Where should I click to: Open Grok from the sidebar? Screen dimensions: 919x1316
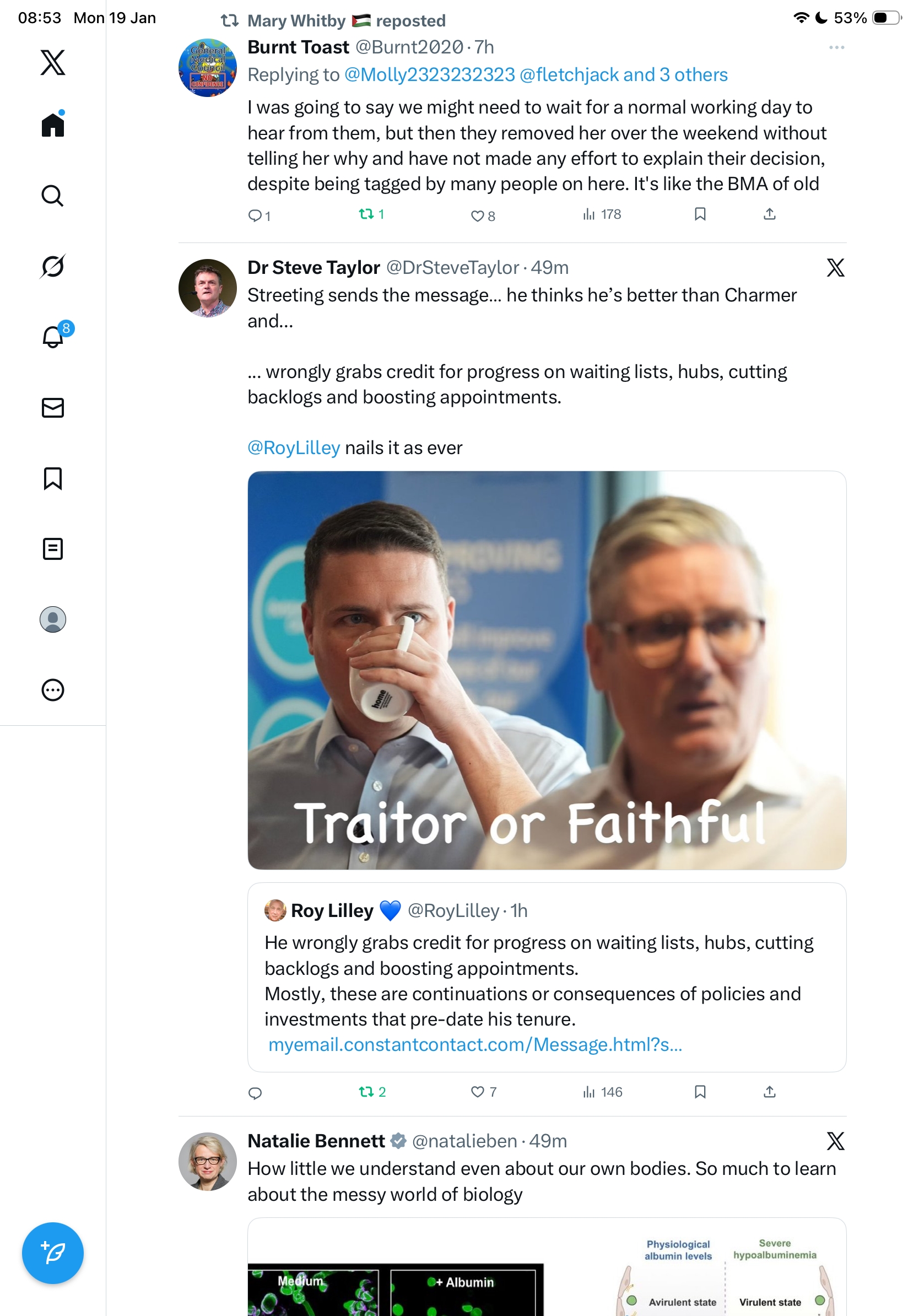(52, 267)
